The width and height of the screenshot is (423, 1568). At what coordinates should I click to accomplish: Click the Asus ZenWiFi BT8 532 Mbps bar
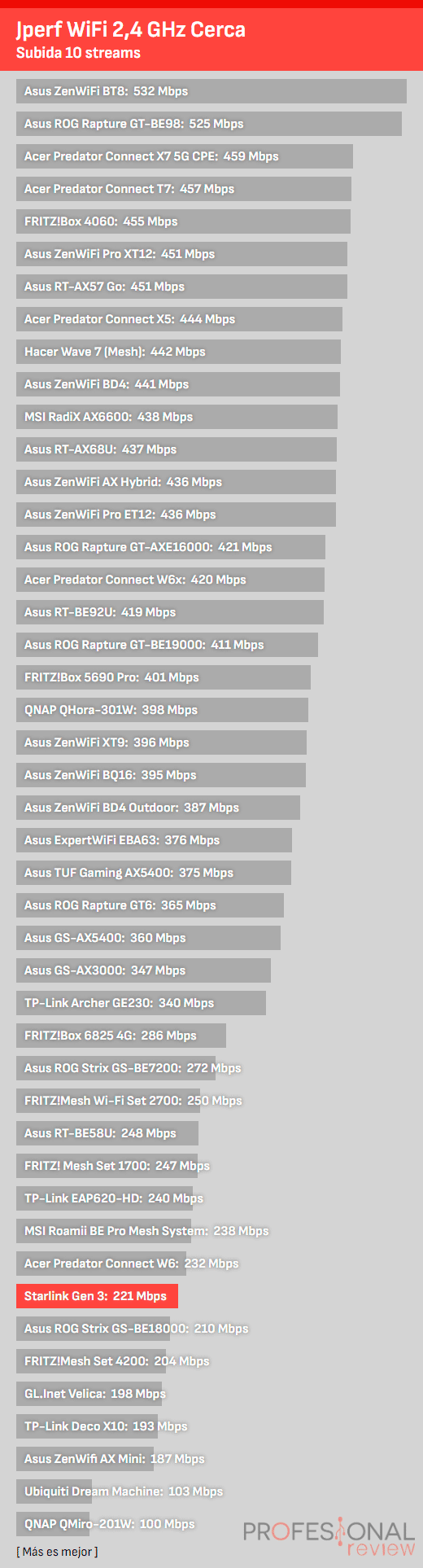(211, 91)
